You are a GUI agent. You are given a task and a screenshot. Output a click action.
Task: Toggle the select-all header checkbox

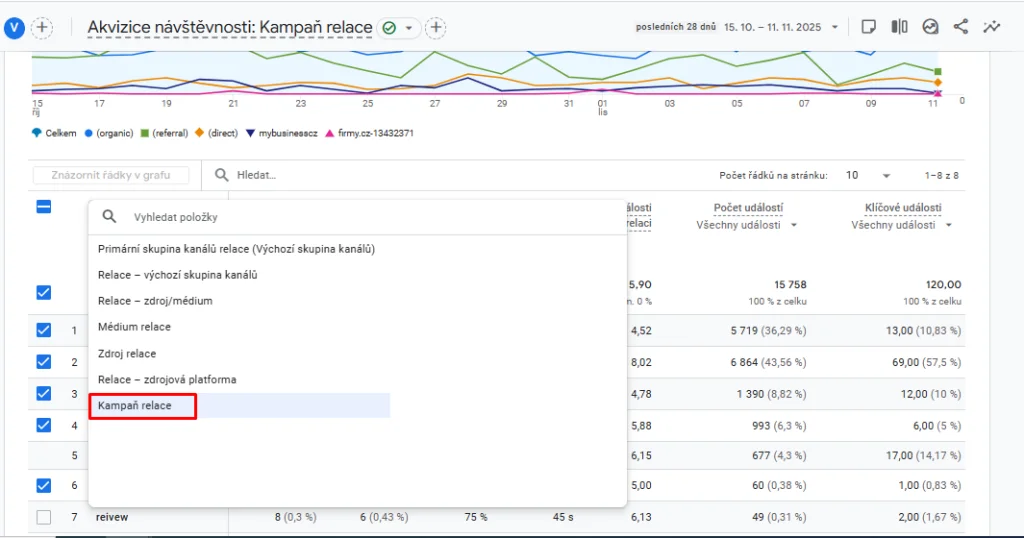[44, 207]
